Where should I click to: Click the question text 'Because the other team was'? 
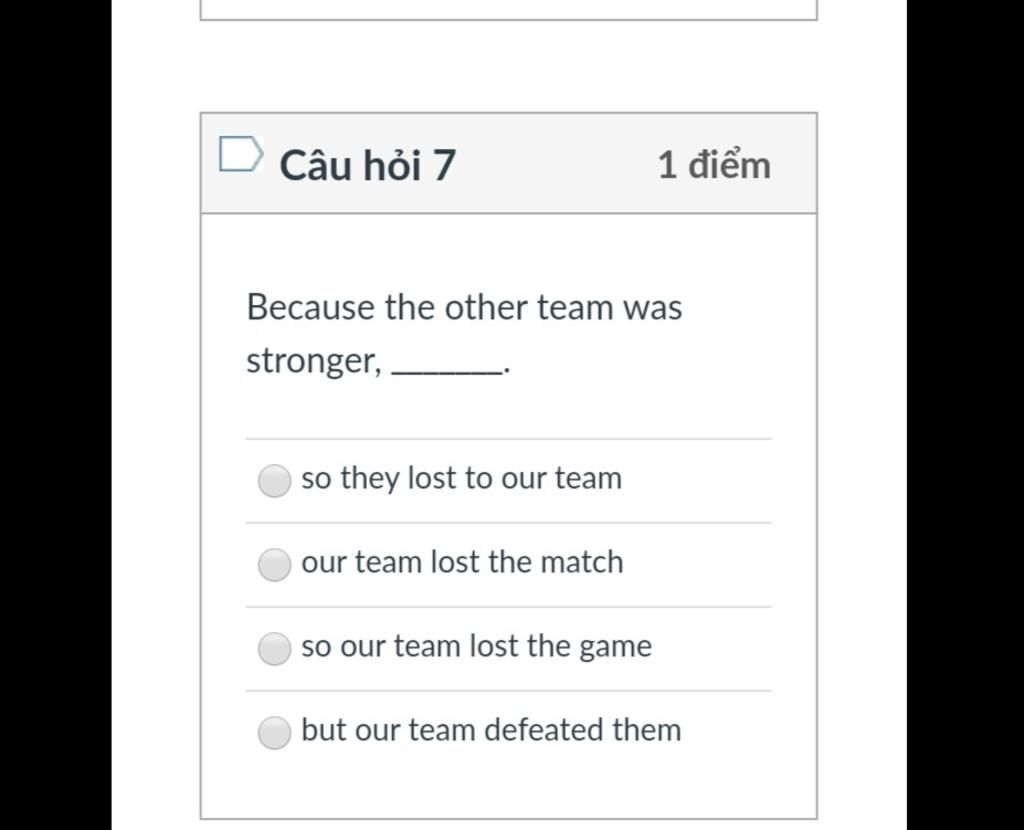pos(464,307)
